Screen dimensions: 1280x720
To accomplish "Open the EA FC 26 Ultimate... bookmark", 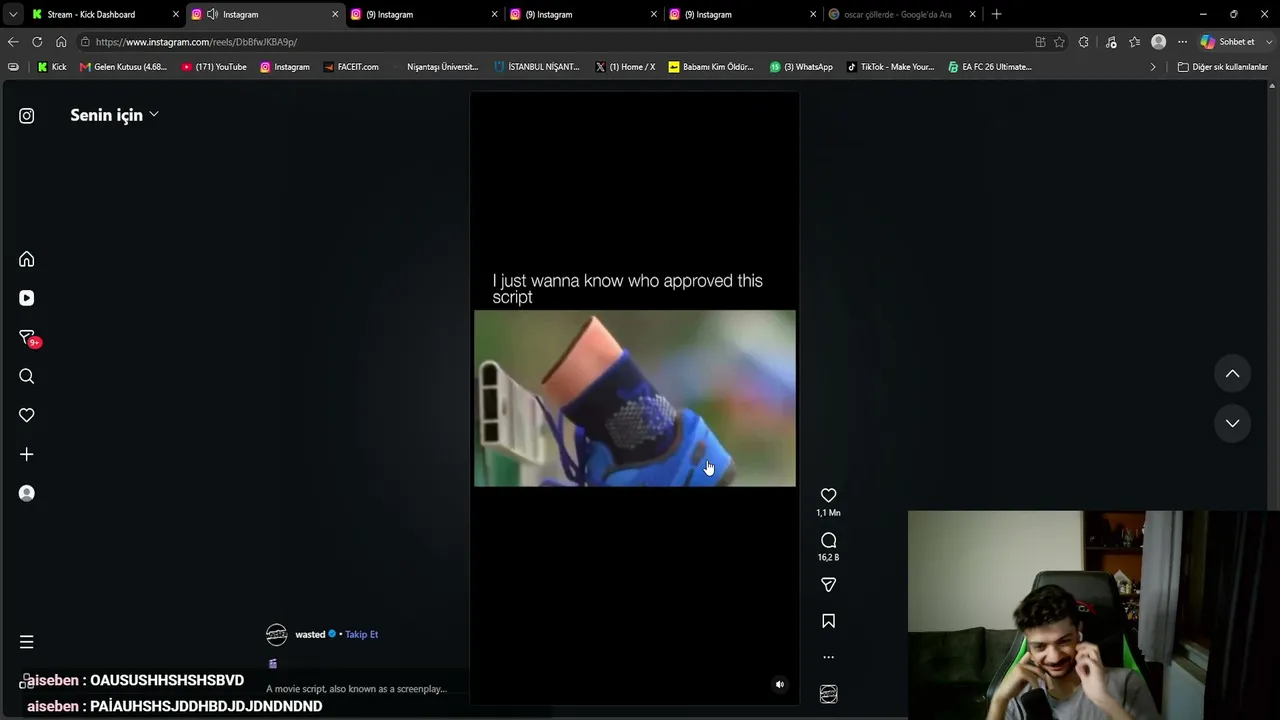I will click(x=989, y=67).
